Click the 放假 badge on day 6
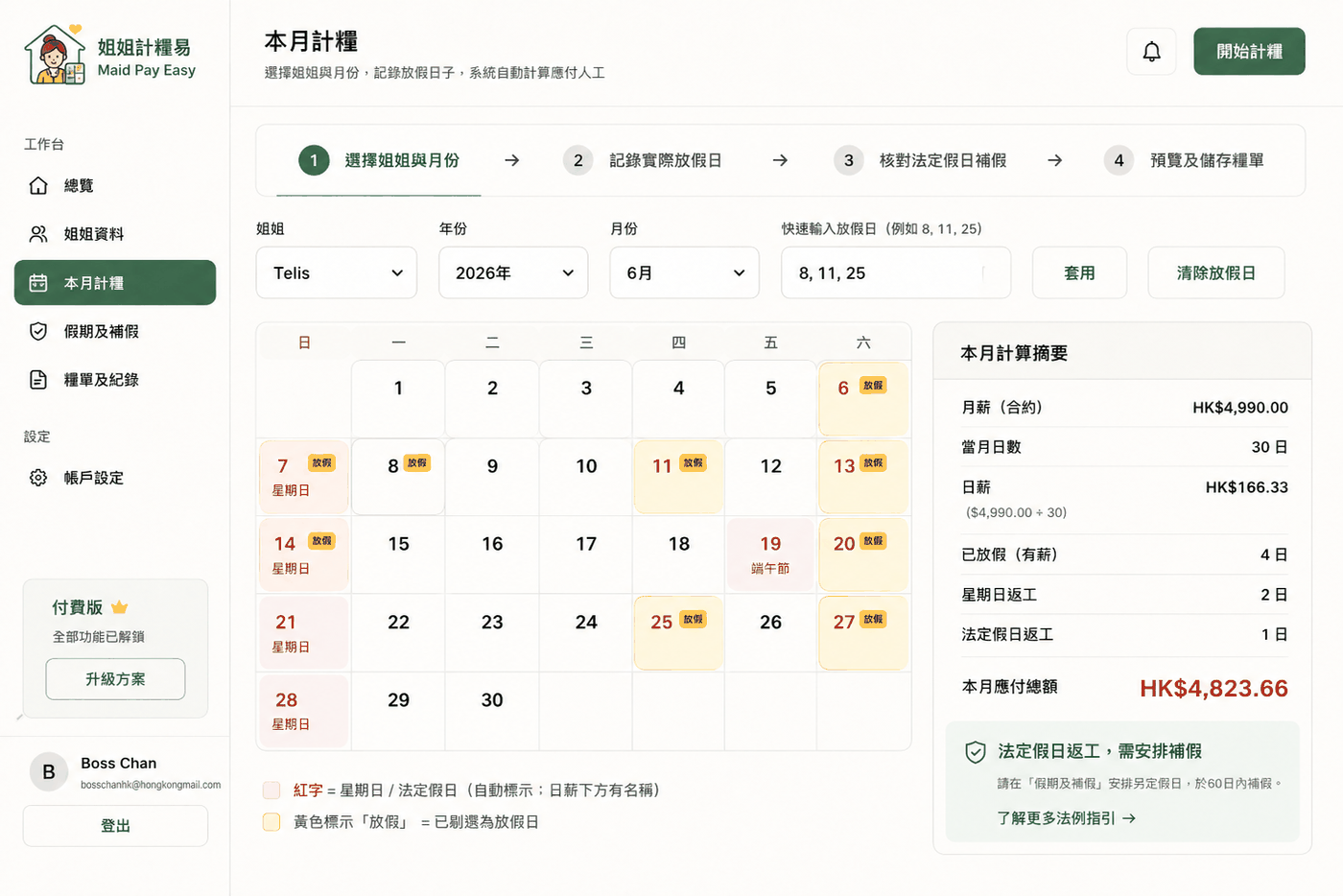 873,386
